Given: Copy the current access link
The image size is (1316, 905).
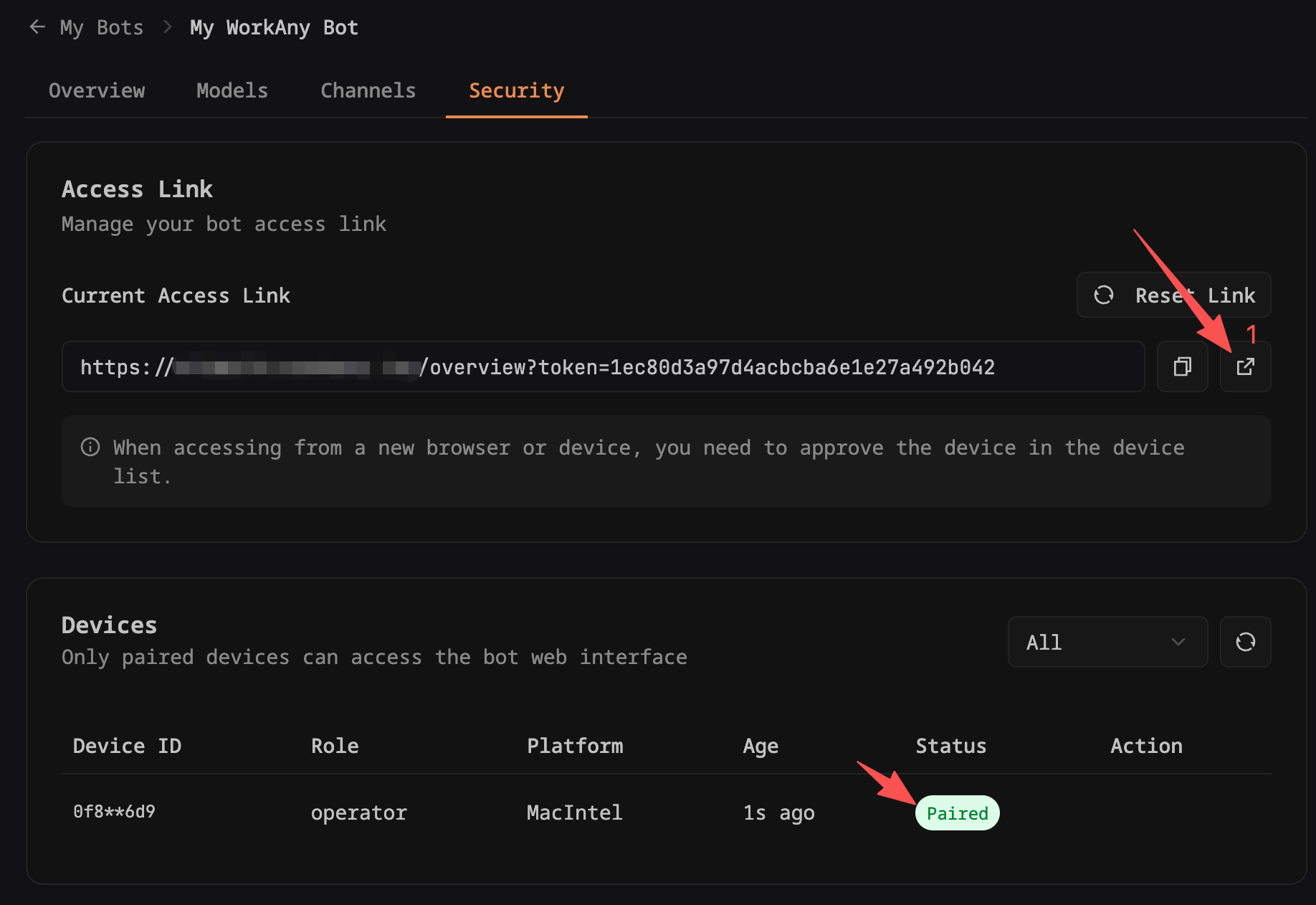Looking at the screenshot, I should (1182, 367).
